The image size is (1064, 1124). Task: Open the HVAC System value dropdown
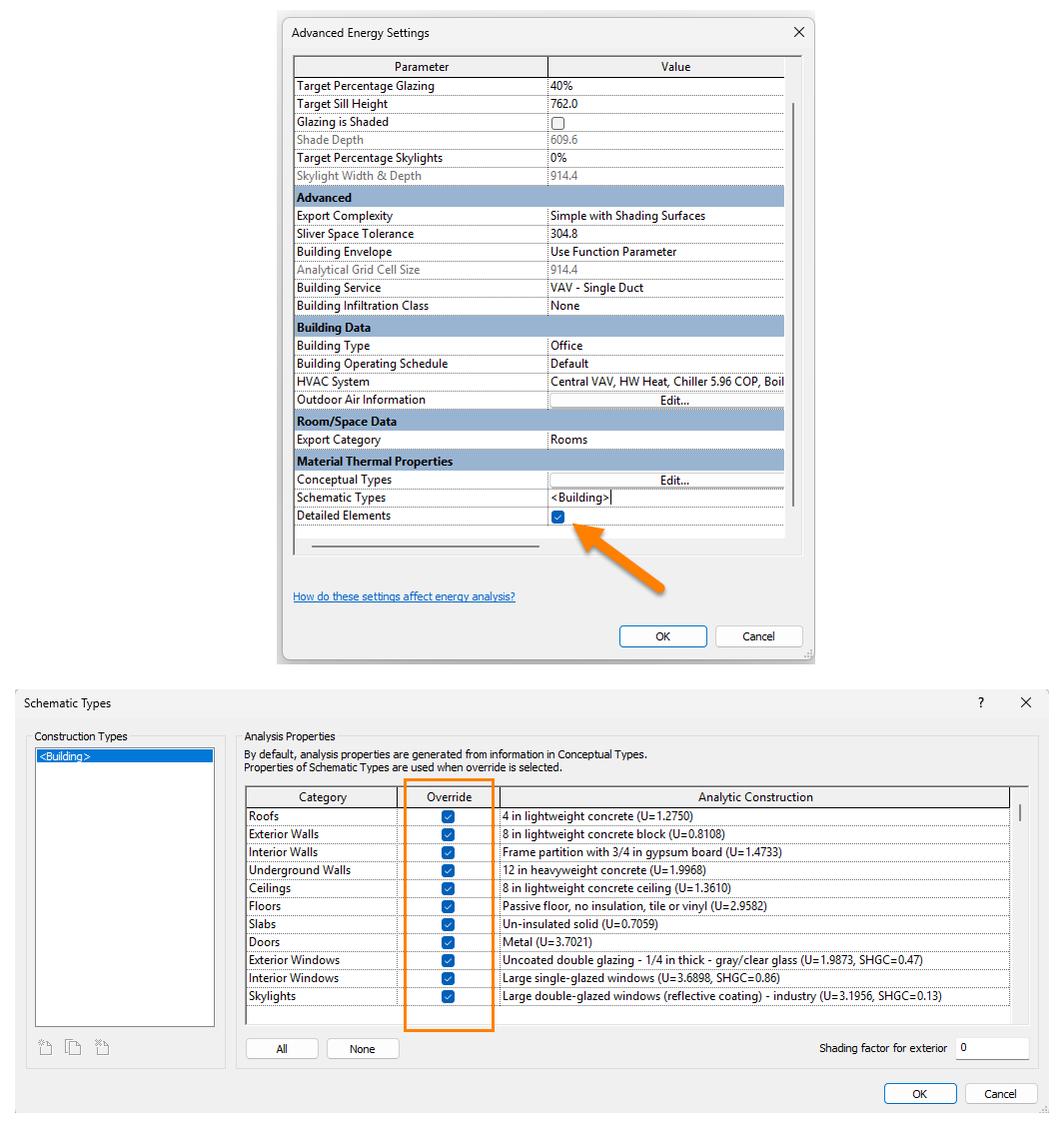665,382
